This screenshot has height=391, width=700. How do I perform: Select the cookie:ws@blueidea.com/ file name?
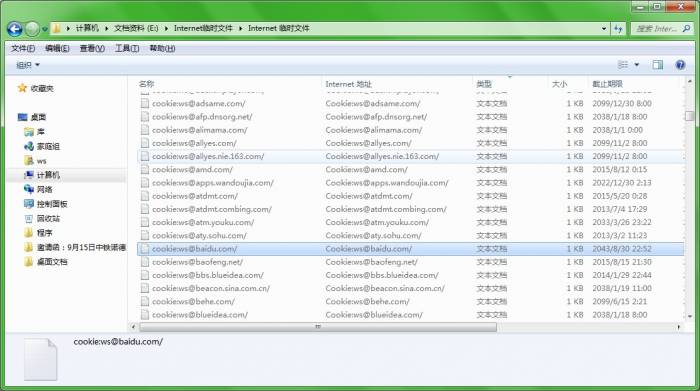tap(200, 315)
